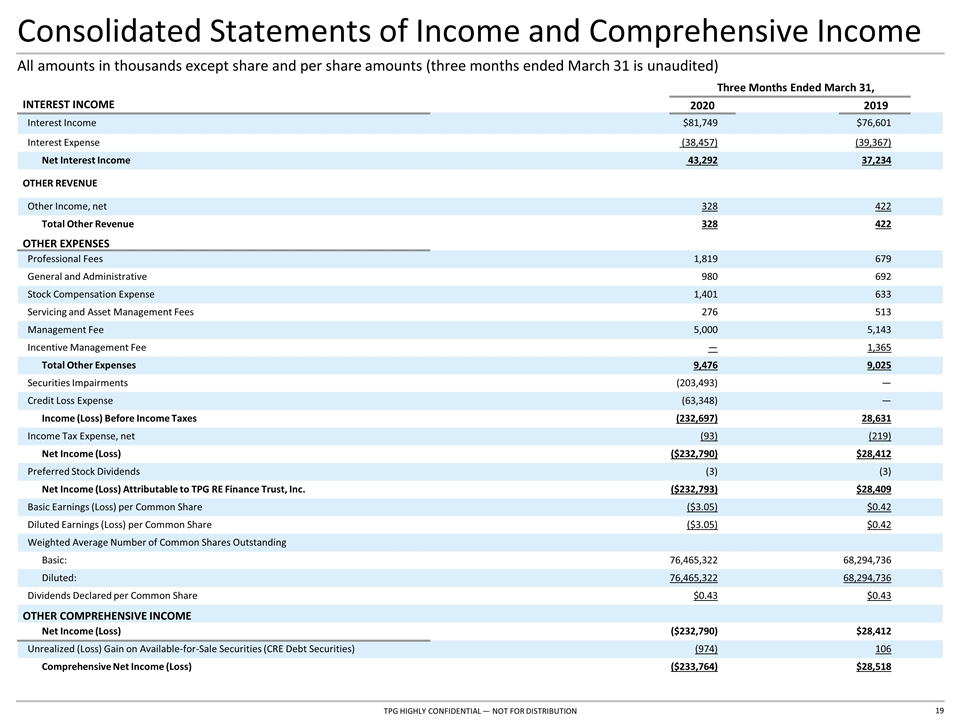Select the "Preferred Stock Dividends" row label
The height and width of the screenshot is (720, 960).
tap(83, 472)
